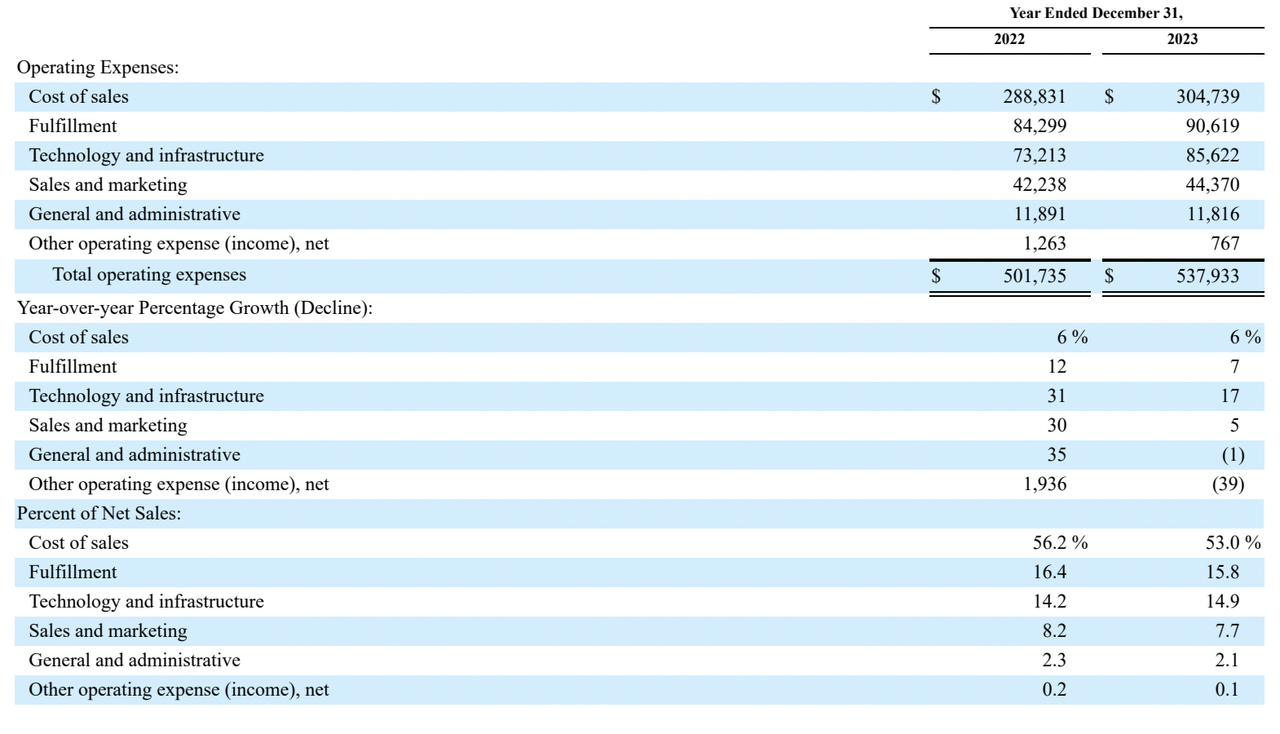This screenshot has width=1280, height=734.
Task: Click the dollar sign before 501,735
Action: coord(936,275)
